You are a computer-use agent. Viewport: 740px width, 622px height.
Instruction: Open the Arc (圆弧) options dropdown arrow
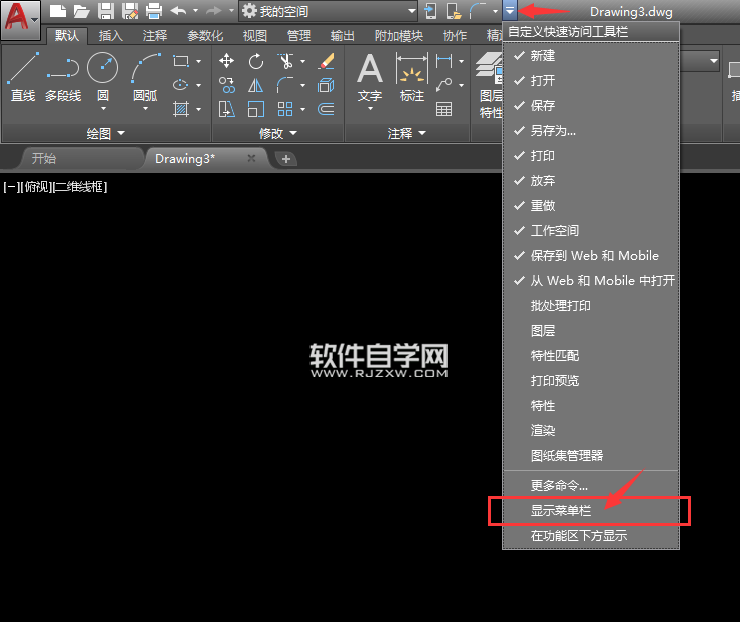[145, 109]
